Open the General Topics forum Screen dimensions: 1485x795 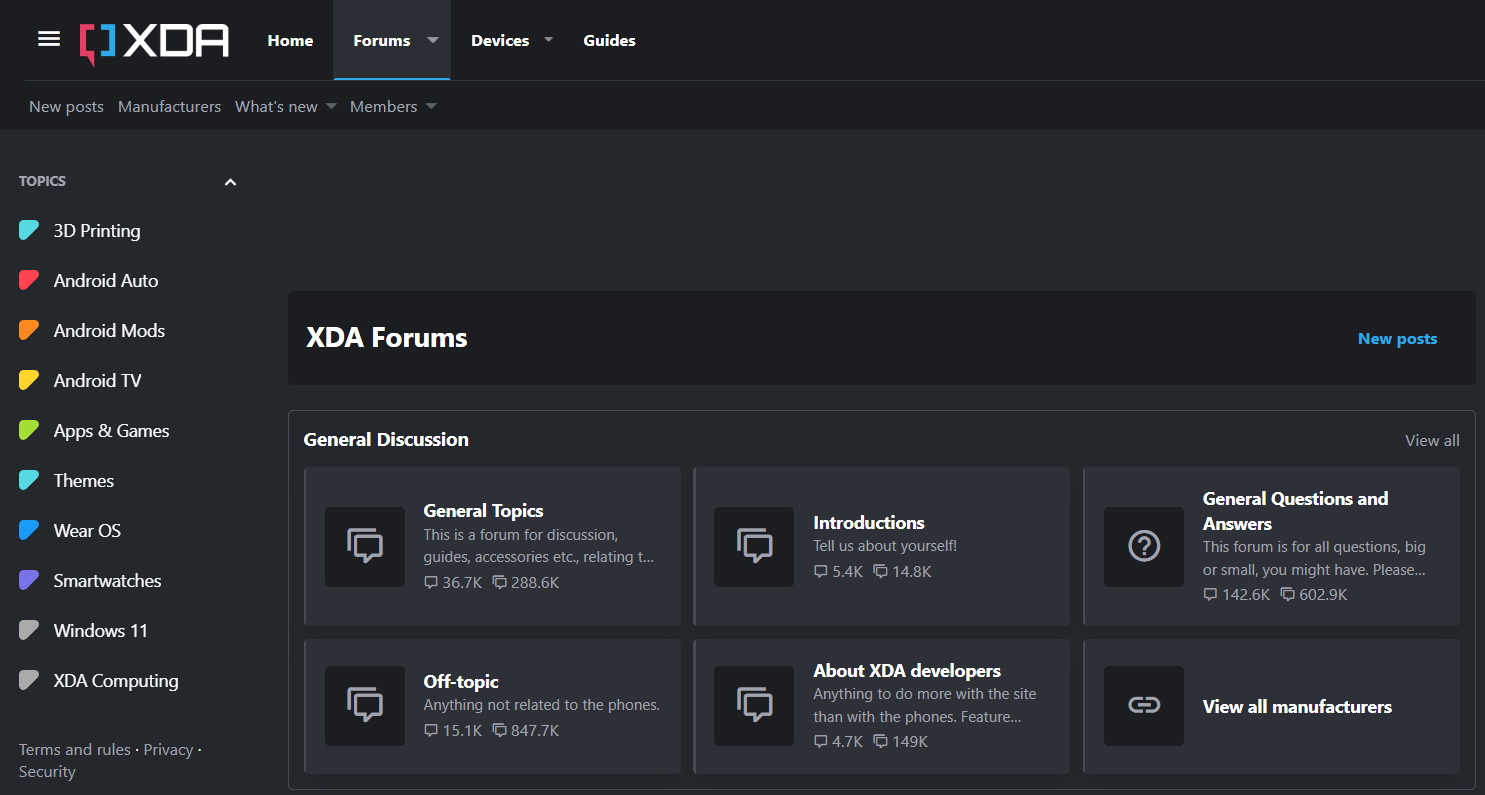[x=483, y=511]
